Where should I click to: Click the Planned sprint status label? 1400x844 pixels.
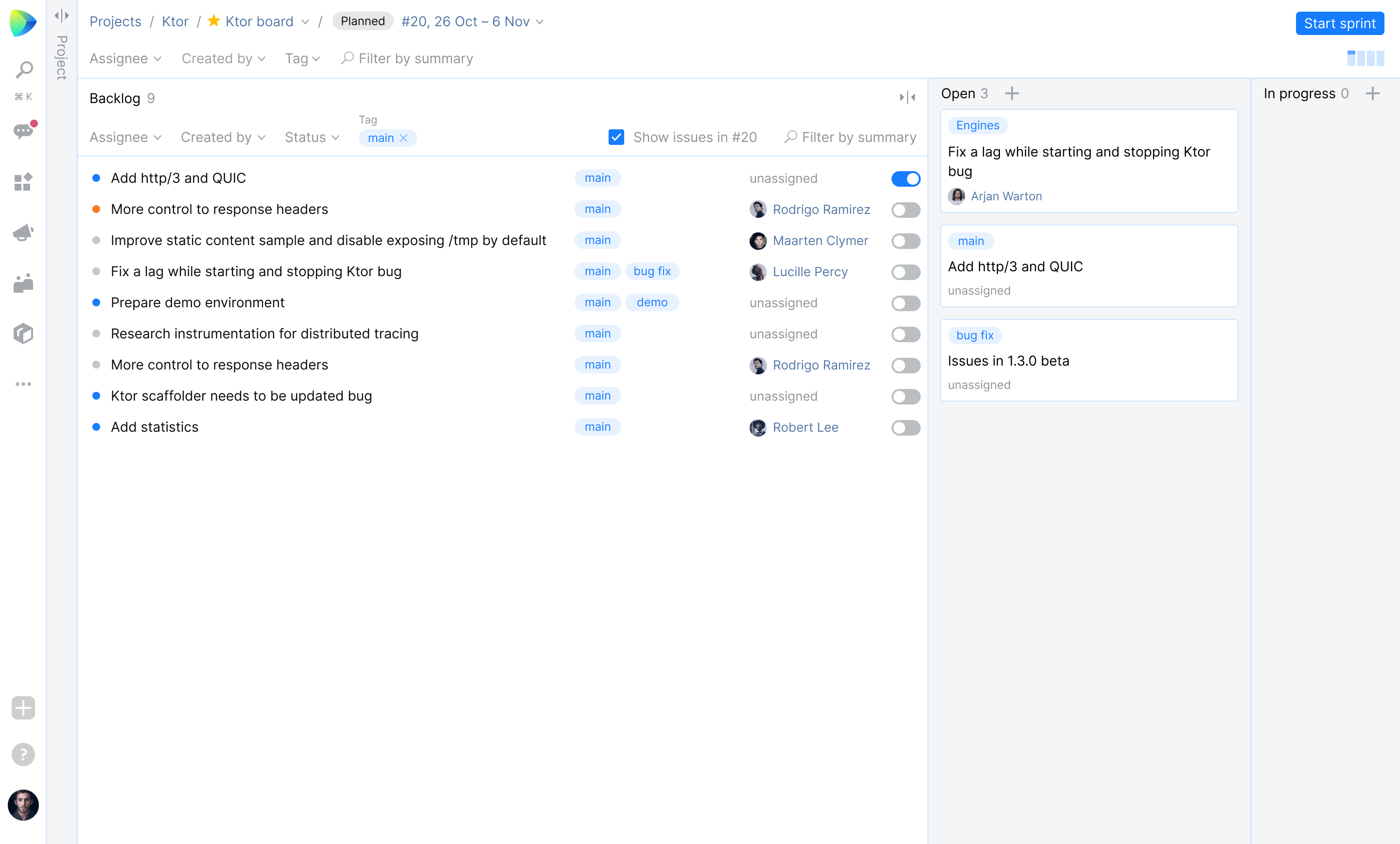coord(363,21)
